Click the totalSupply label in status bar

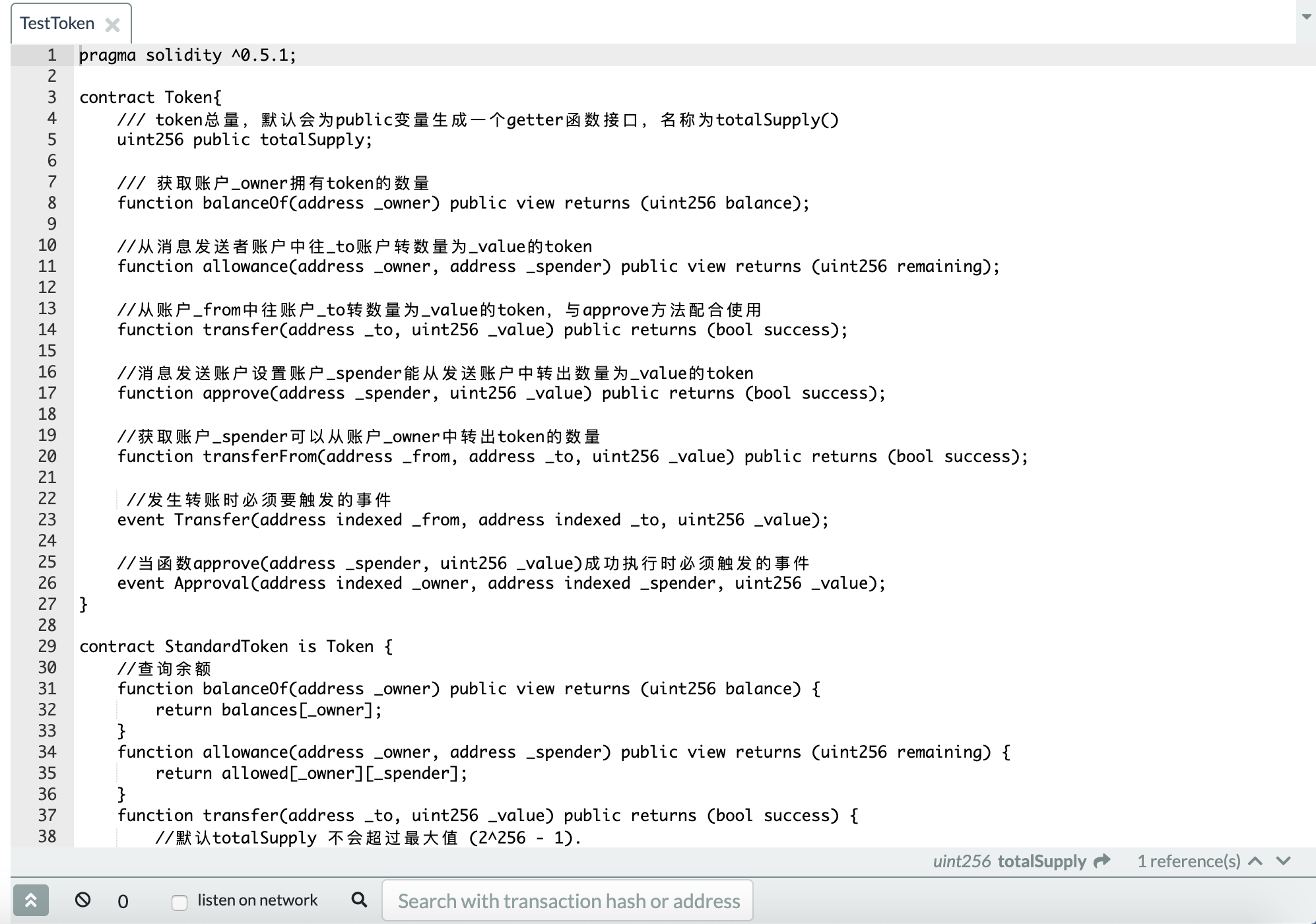[x=1041, y=861]
